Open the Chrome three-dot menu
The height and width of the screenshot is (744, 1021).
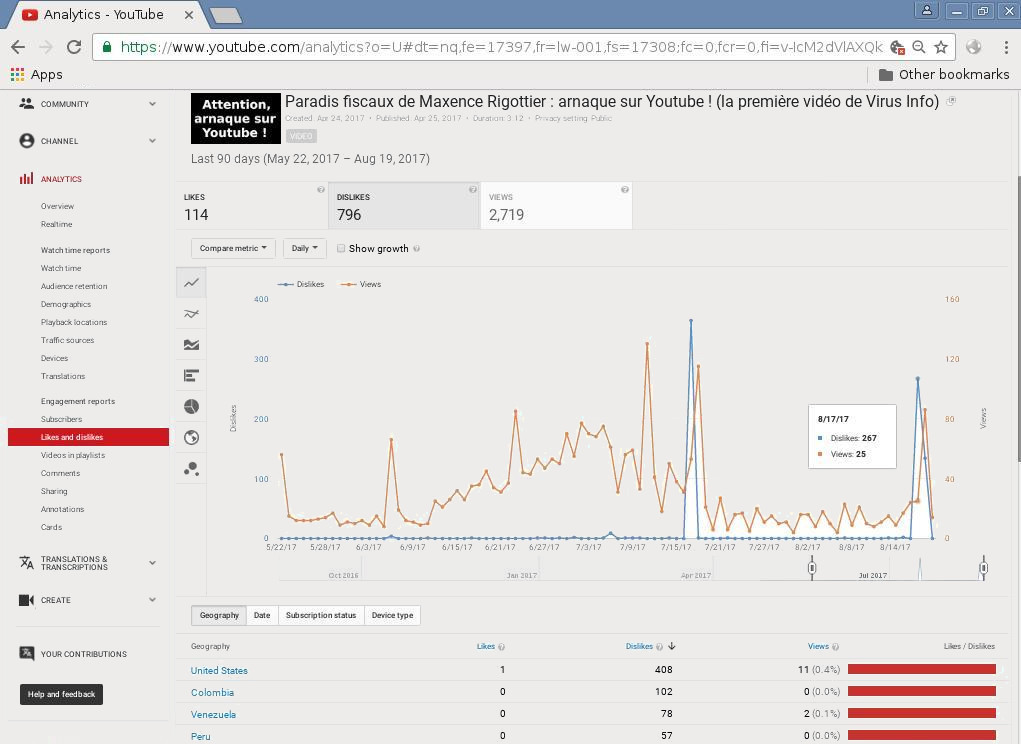click(x=1006, y=47)
